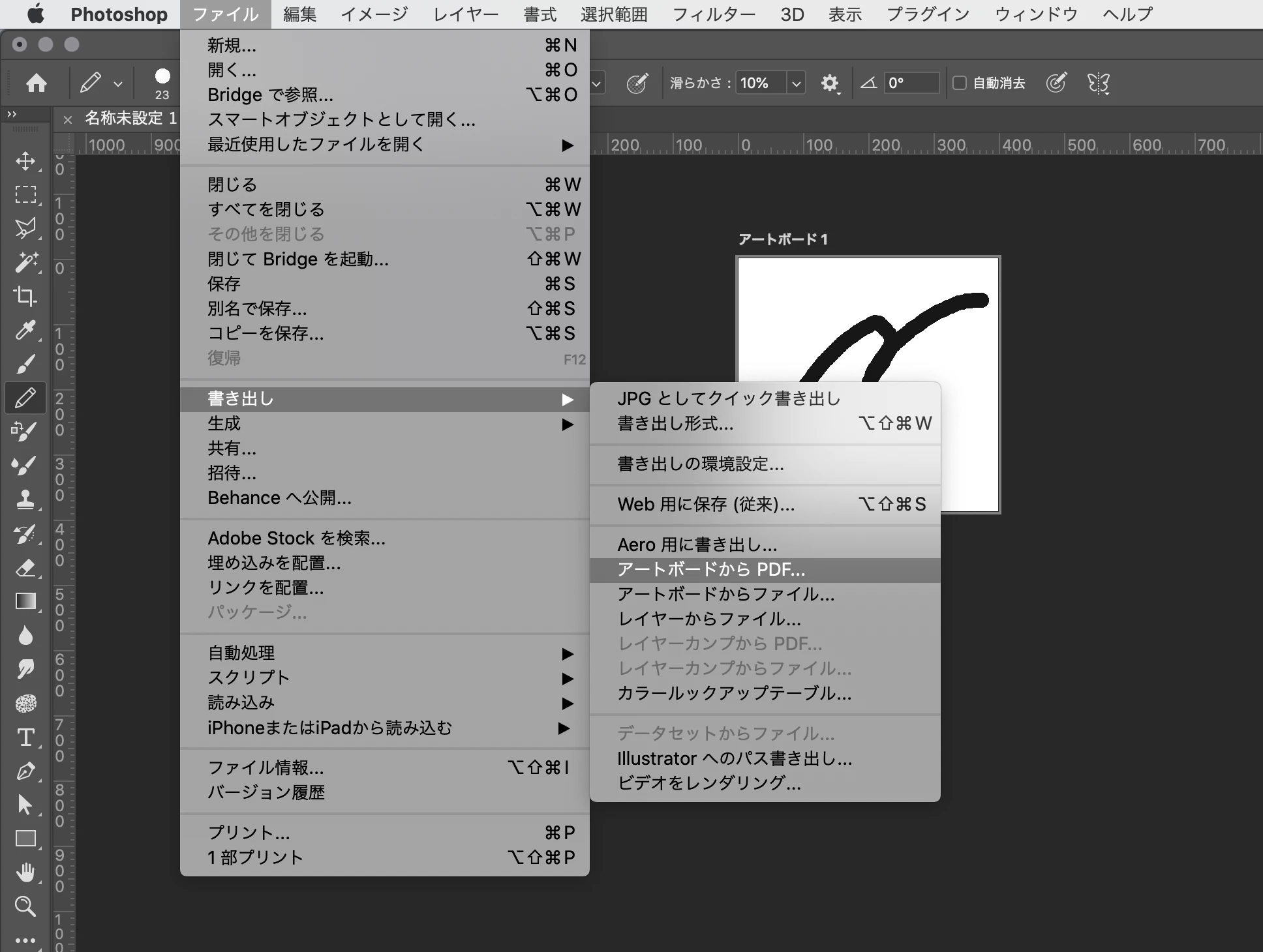The width and height of the screenshot is (1263, 952).
Task: Open the brush preset picker
Action: point(162,83)
